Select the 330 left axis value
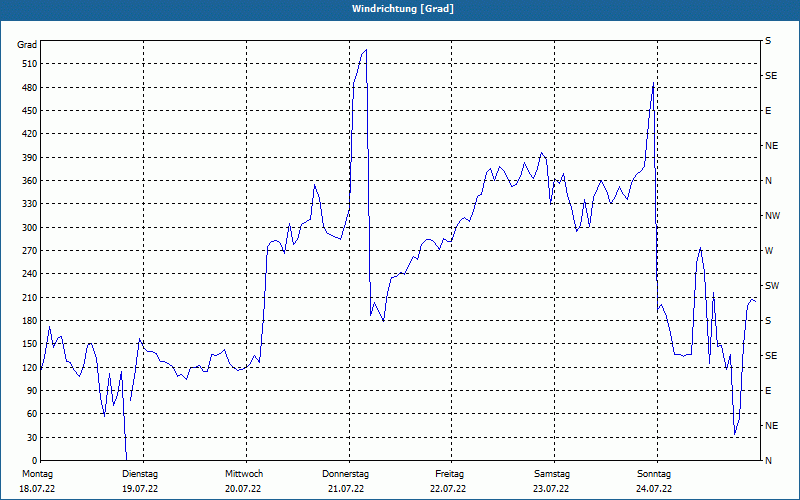 [x=30, y=204]
